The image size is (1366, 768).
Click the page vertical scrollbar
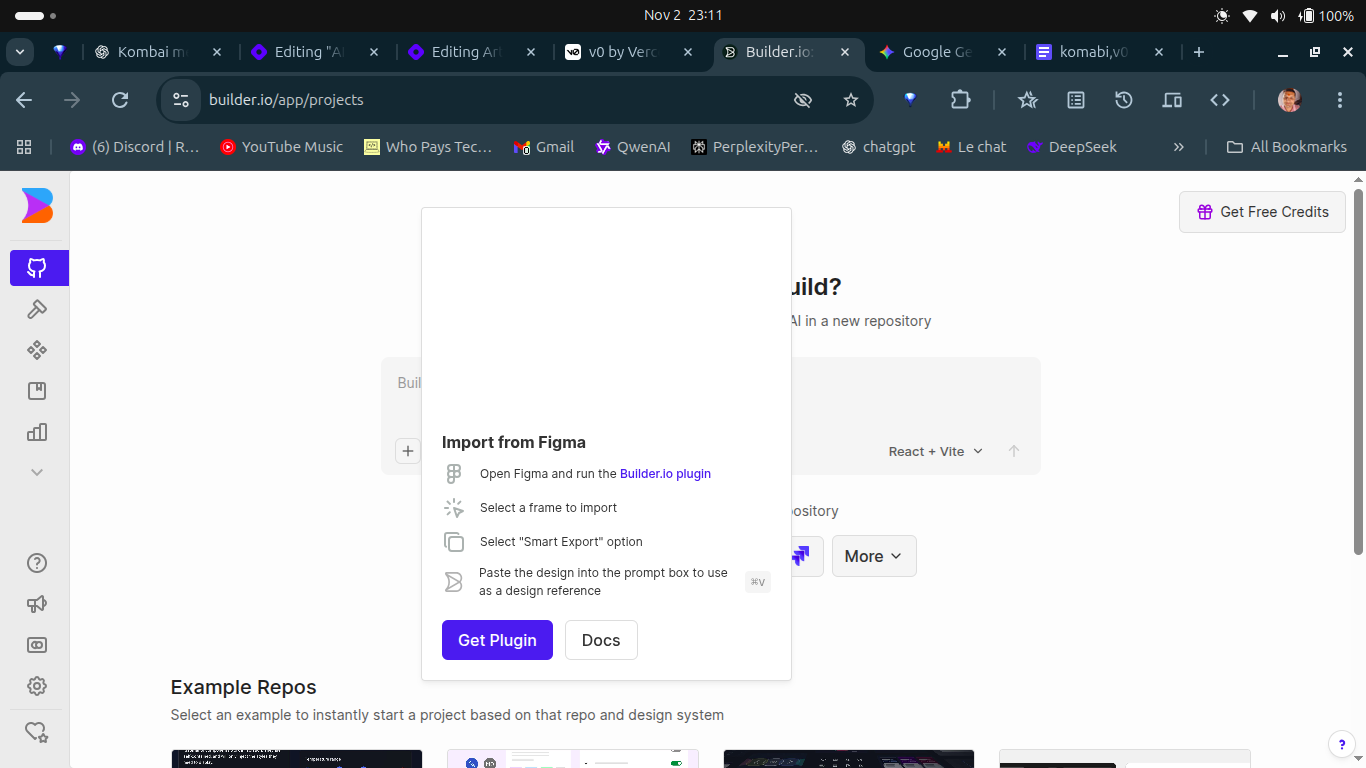(1358, 371)
